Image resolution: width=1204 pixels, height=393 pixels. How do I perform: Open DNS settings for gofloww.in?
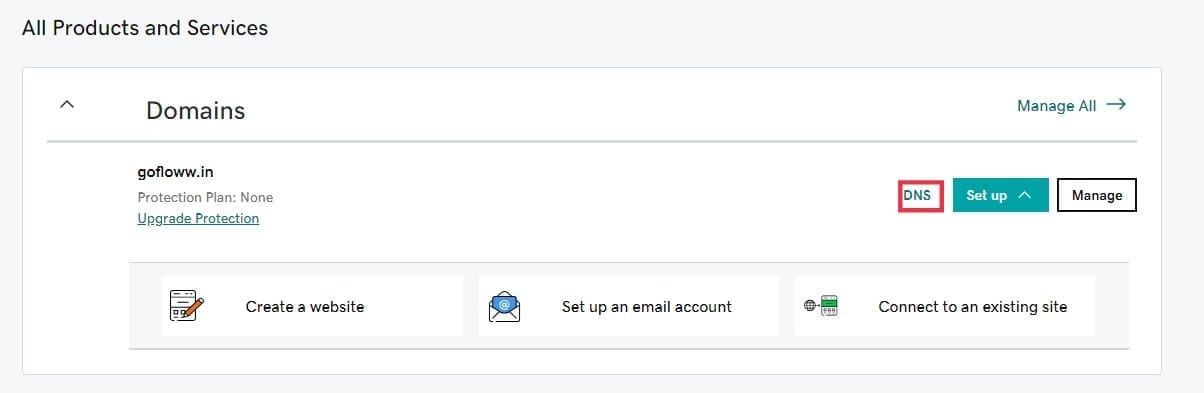point(917,195)
